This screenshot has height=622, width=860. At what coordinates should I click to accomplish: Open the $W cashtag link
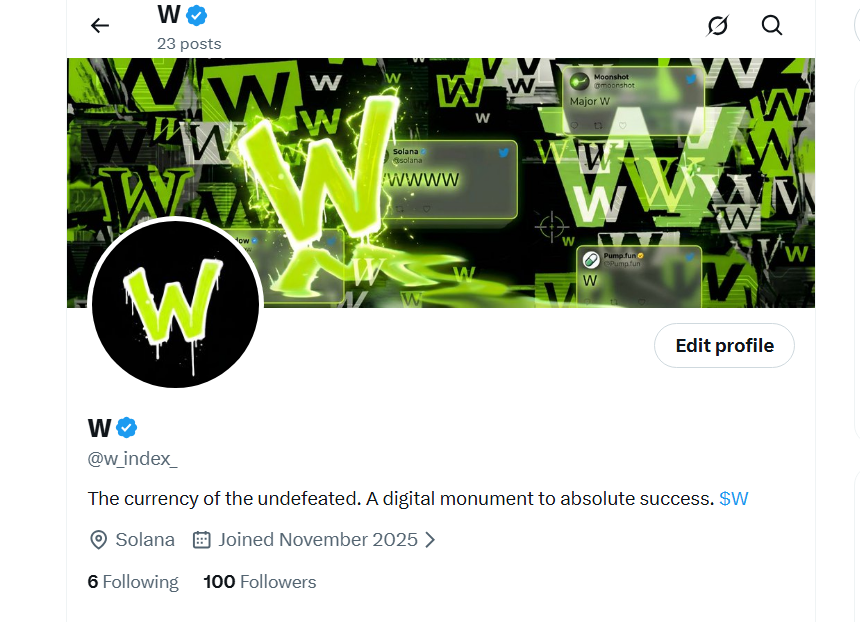(x=733, y=499)
